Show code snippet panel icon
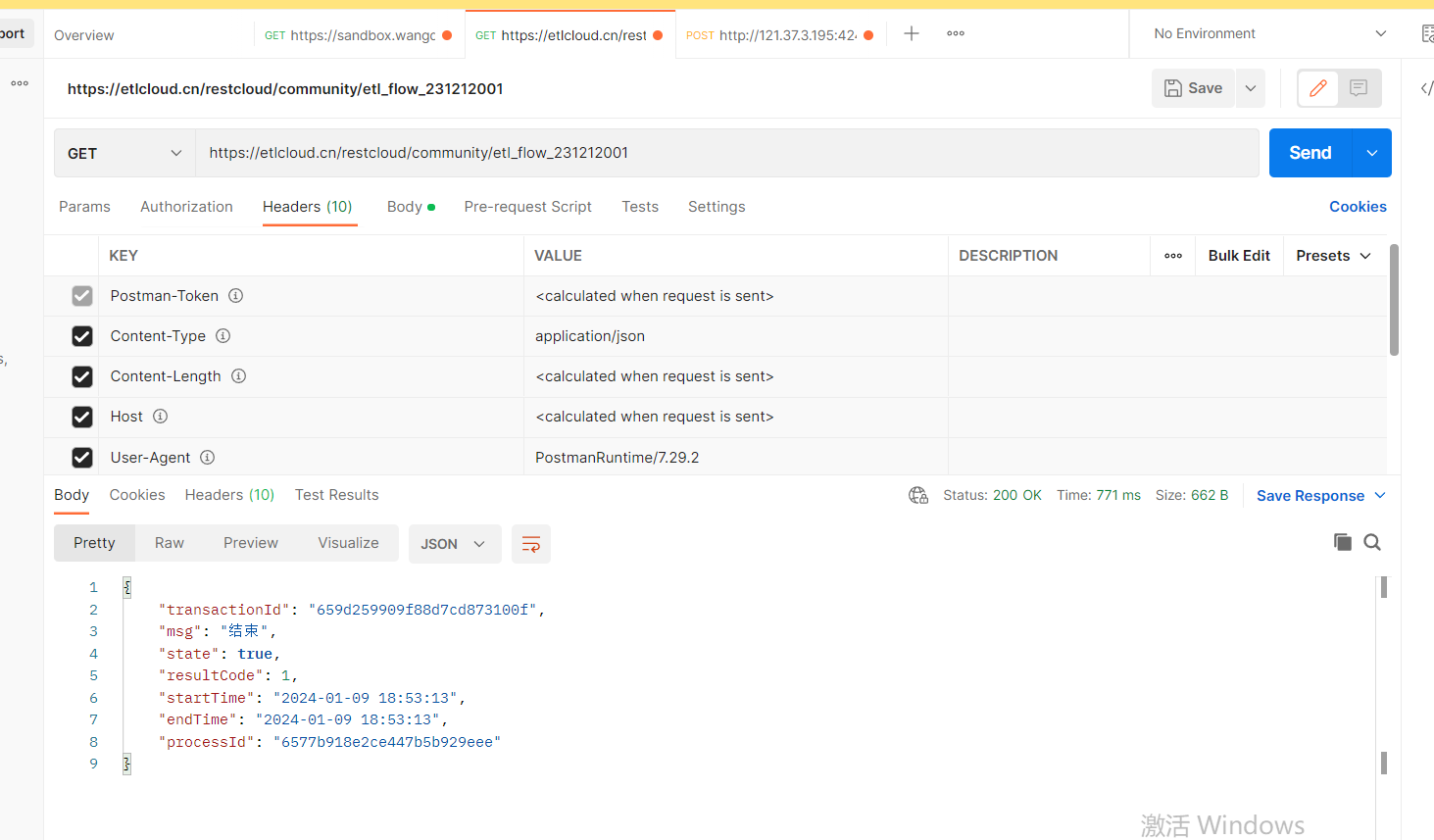 [x=1426, y=88]
